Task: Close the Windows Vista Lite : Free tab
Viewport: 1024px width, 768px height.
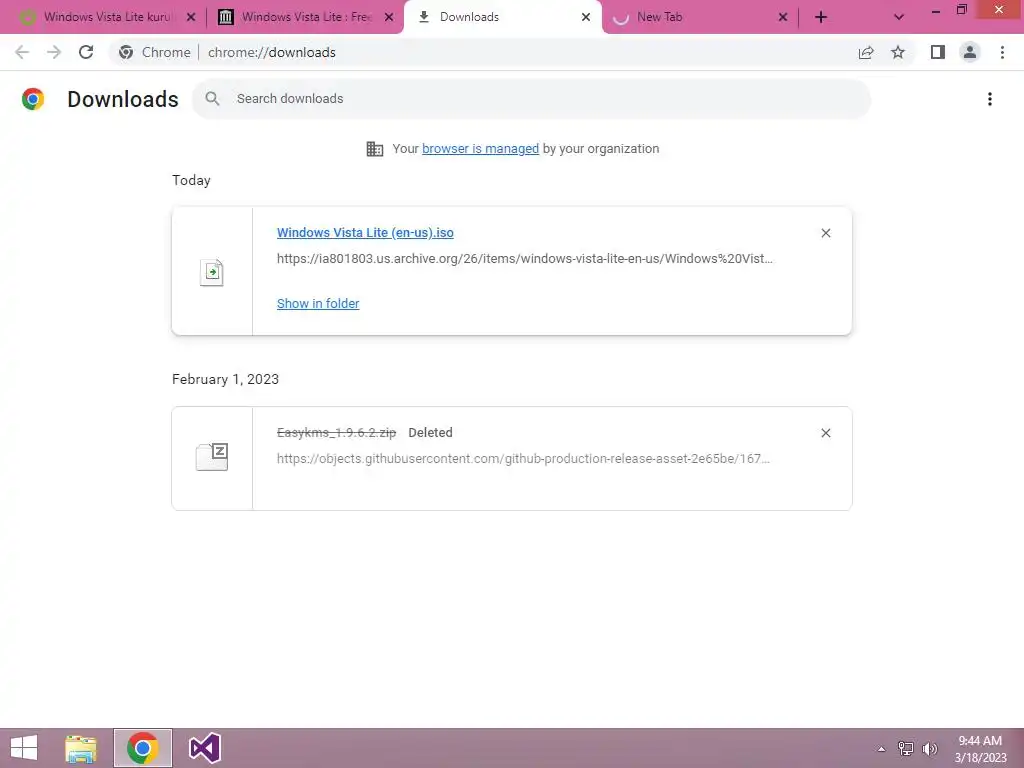Action: (389, 17)
